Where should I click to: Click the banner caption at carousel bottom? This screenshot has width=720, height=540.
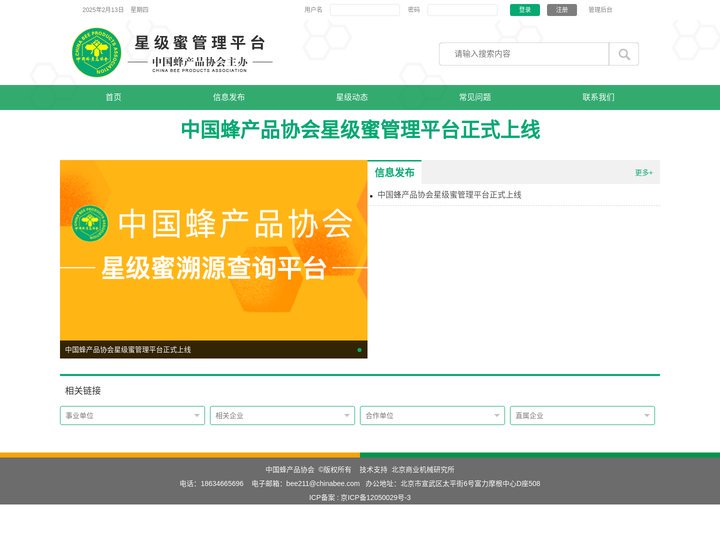(128, 350)
